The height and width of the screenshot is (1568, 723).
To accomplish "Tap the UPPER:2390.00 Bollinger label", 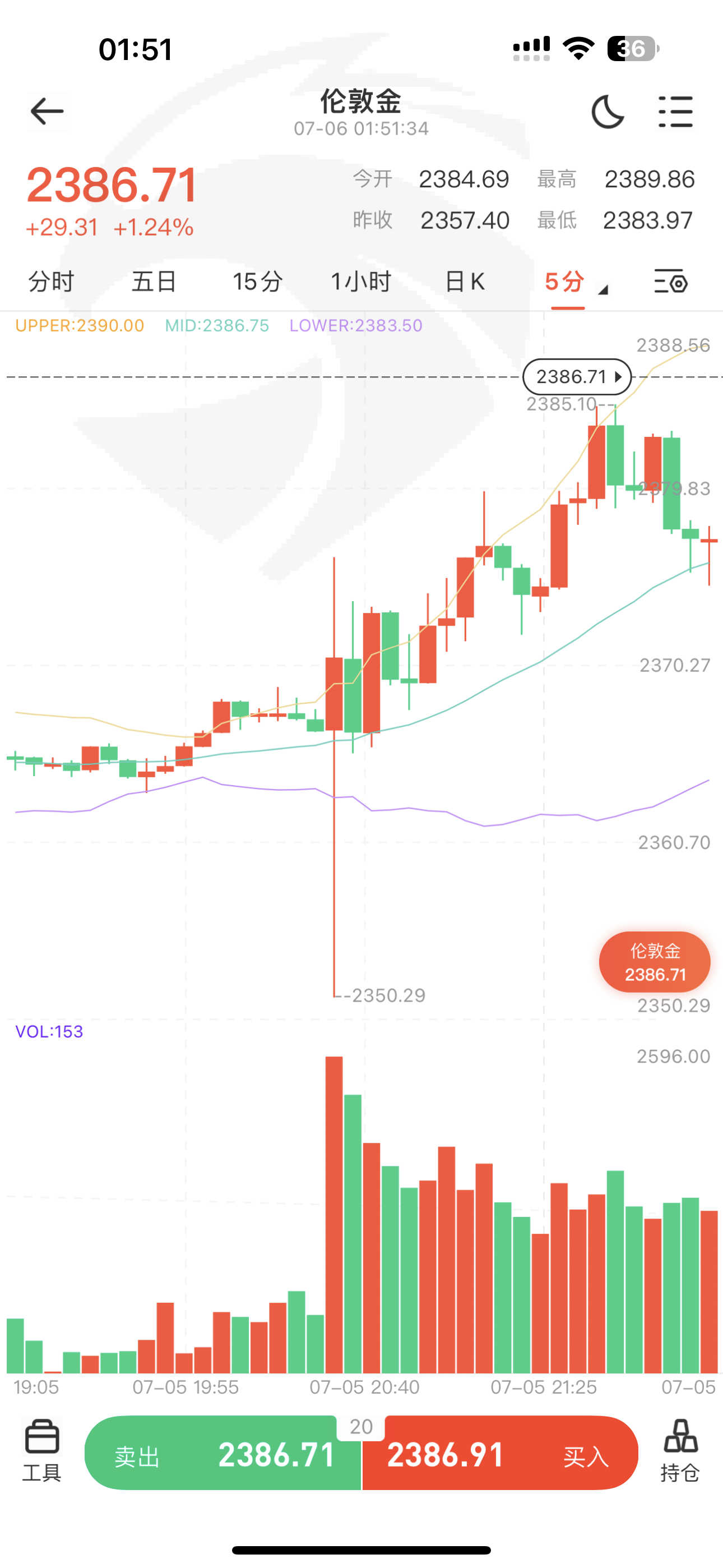I will point(80,326).
